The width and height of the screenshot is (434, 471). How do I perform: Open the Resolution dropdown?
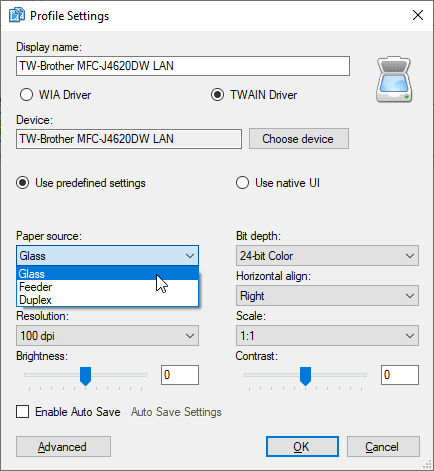click(x=107, y=336)
